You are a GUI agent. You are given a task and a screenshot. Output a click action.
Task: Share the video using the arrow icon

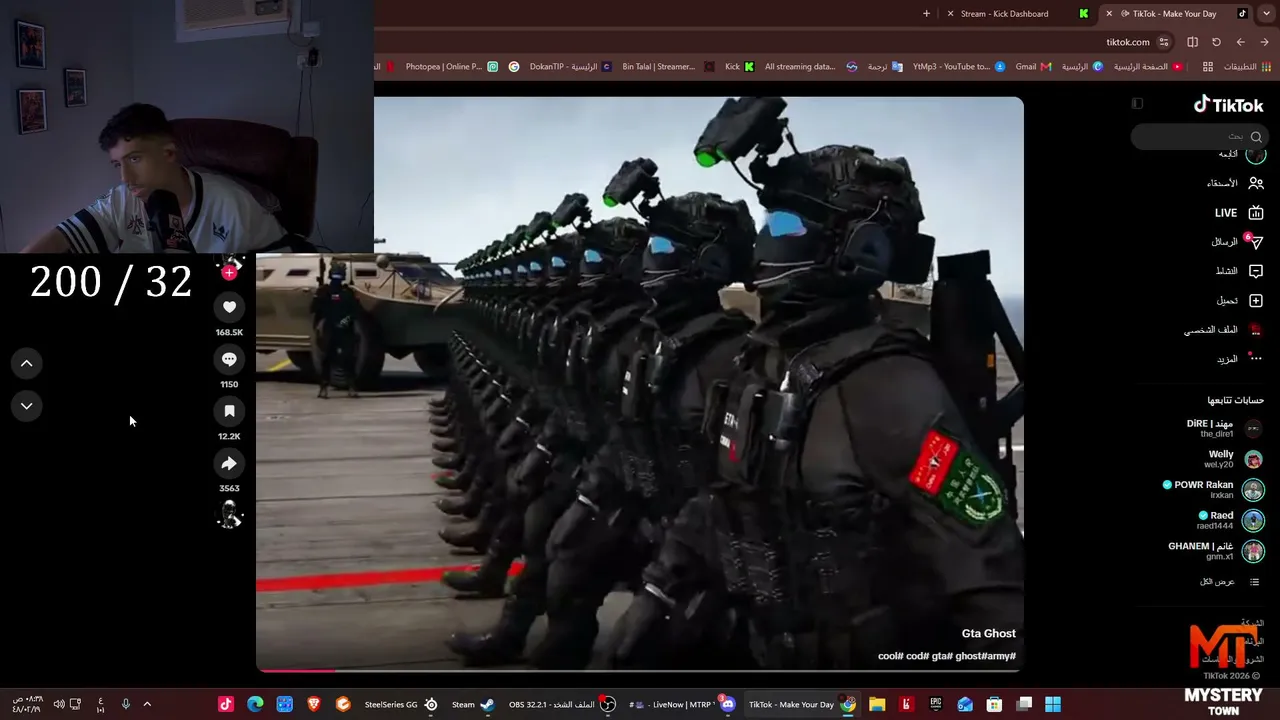point(229,463)
